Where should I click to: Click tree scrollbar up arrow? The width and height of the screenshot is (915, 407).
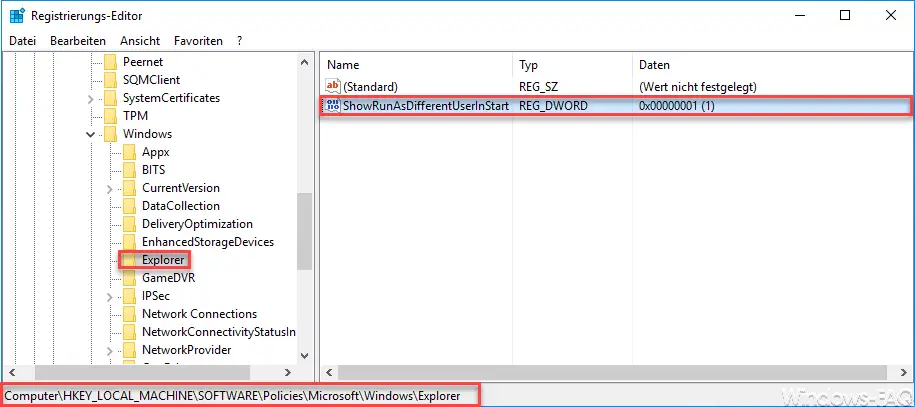[304, 61]
